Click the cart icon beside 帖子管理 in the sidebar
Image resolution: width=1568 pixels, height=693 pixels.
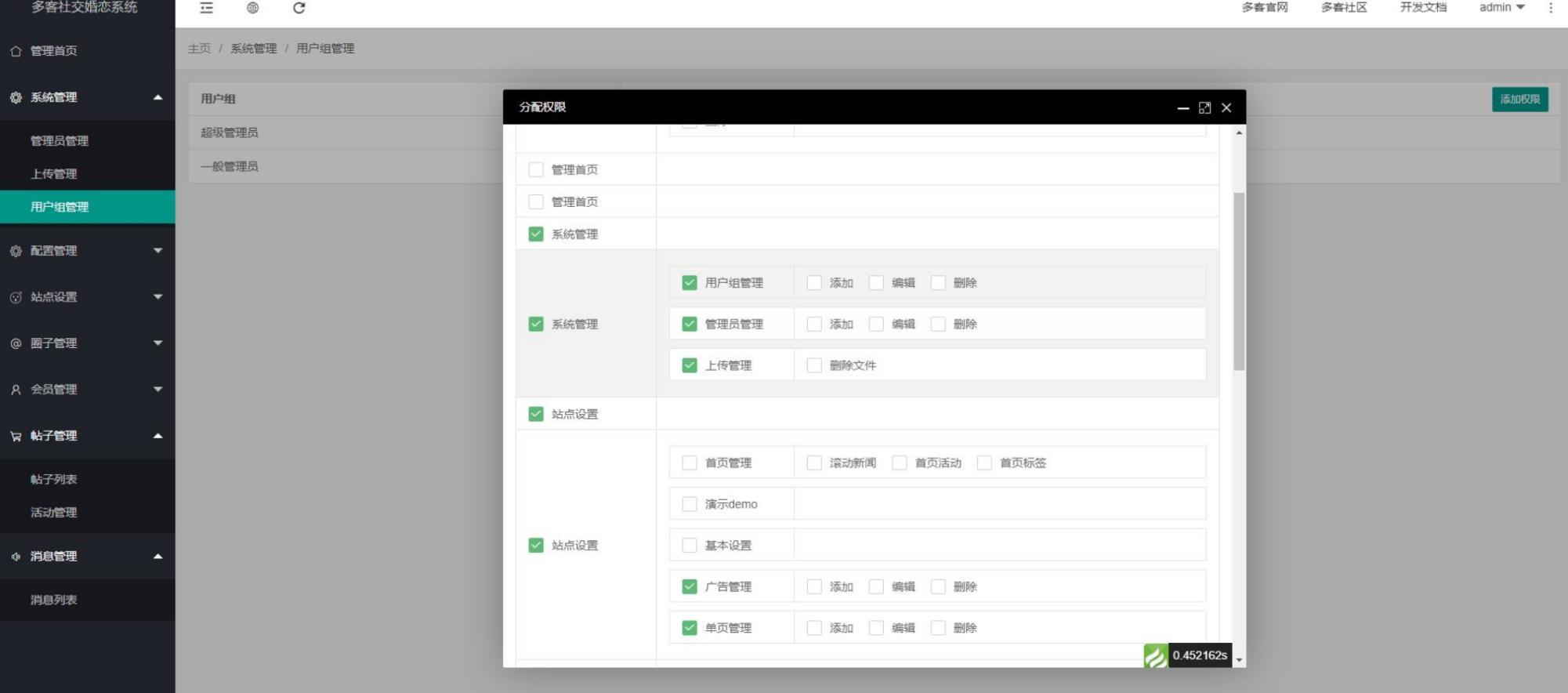pyautogui.click(x=16, y=436)
